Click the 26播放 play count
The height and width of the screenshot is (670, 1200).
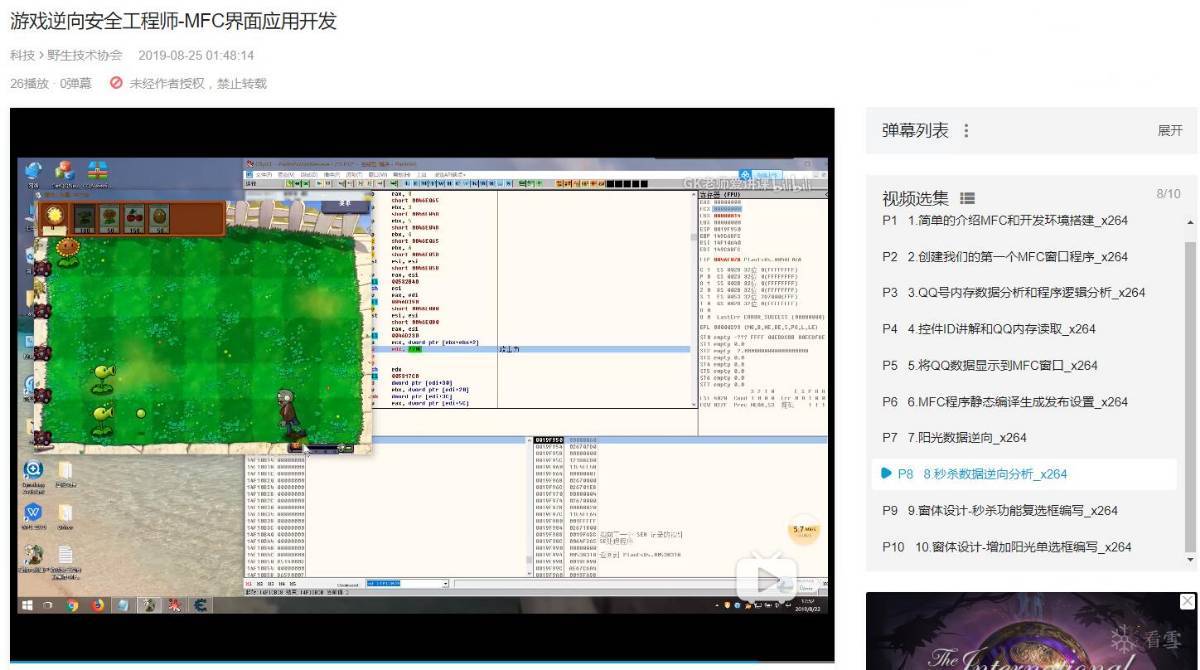coord(30,83)
